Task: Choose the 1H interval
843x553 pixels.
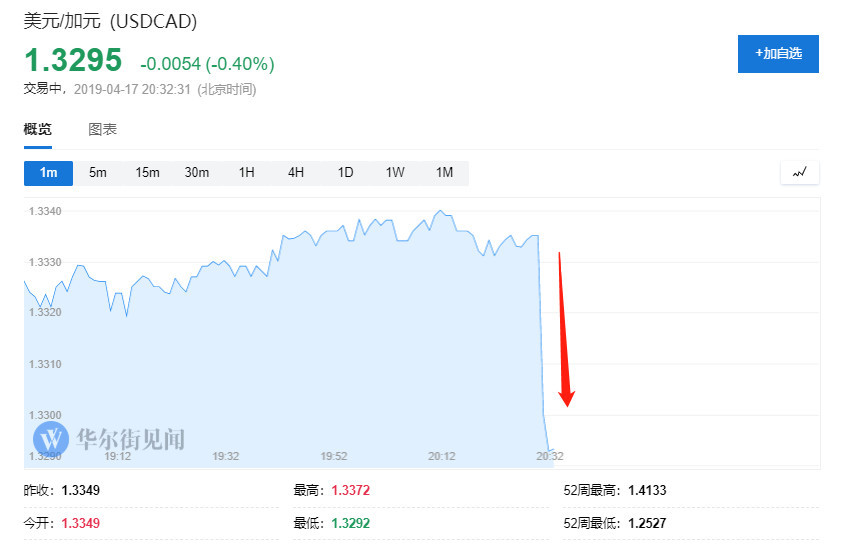Action: coord(246,173)
